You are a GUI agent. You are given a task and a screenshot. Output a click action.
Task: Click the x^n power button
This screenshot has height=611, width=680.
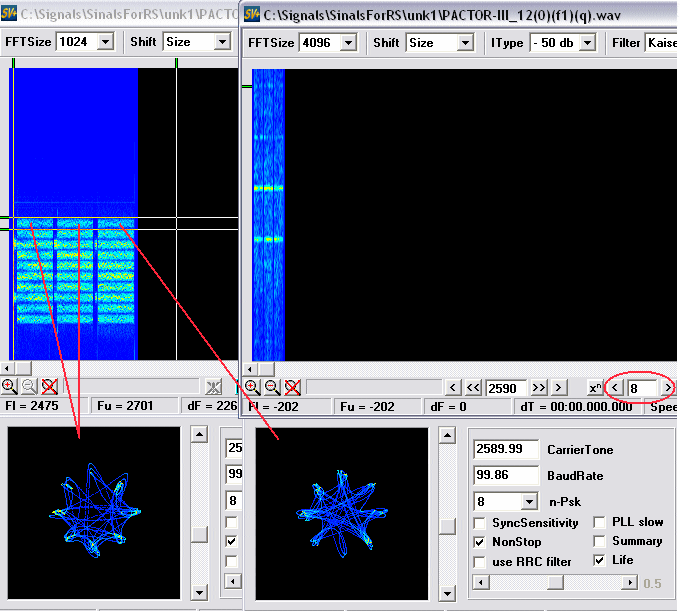pyautogui.click(x=595, y=387)
